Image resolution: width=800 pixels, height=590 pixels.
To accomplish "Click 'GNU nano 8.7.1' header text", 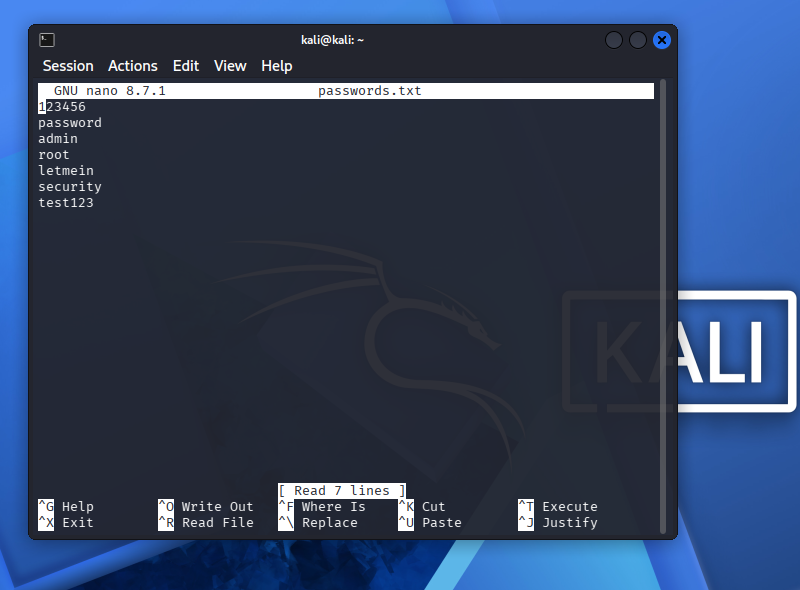I will point(110,91).
